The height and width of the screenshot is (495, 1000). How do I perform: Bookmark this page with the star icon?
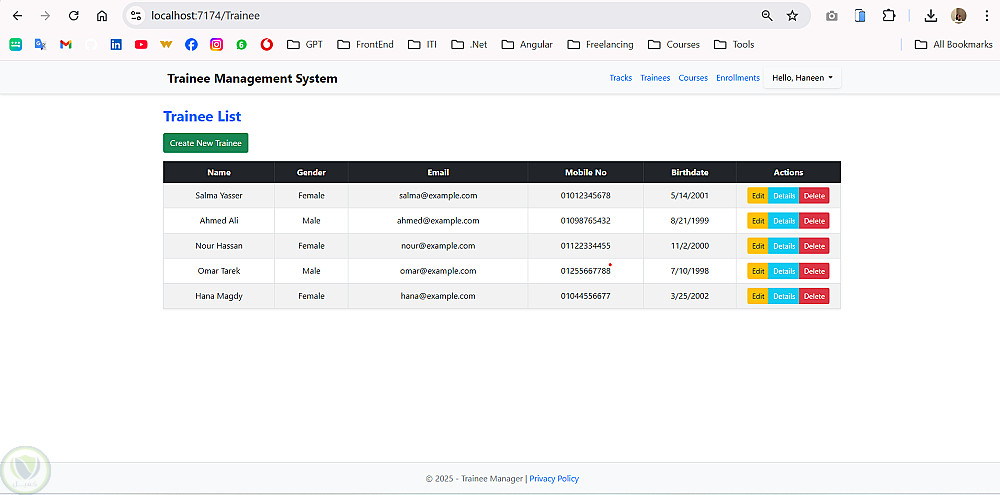click(x=792, y=16)
